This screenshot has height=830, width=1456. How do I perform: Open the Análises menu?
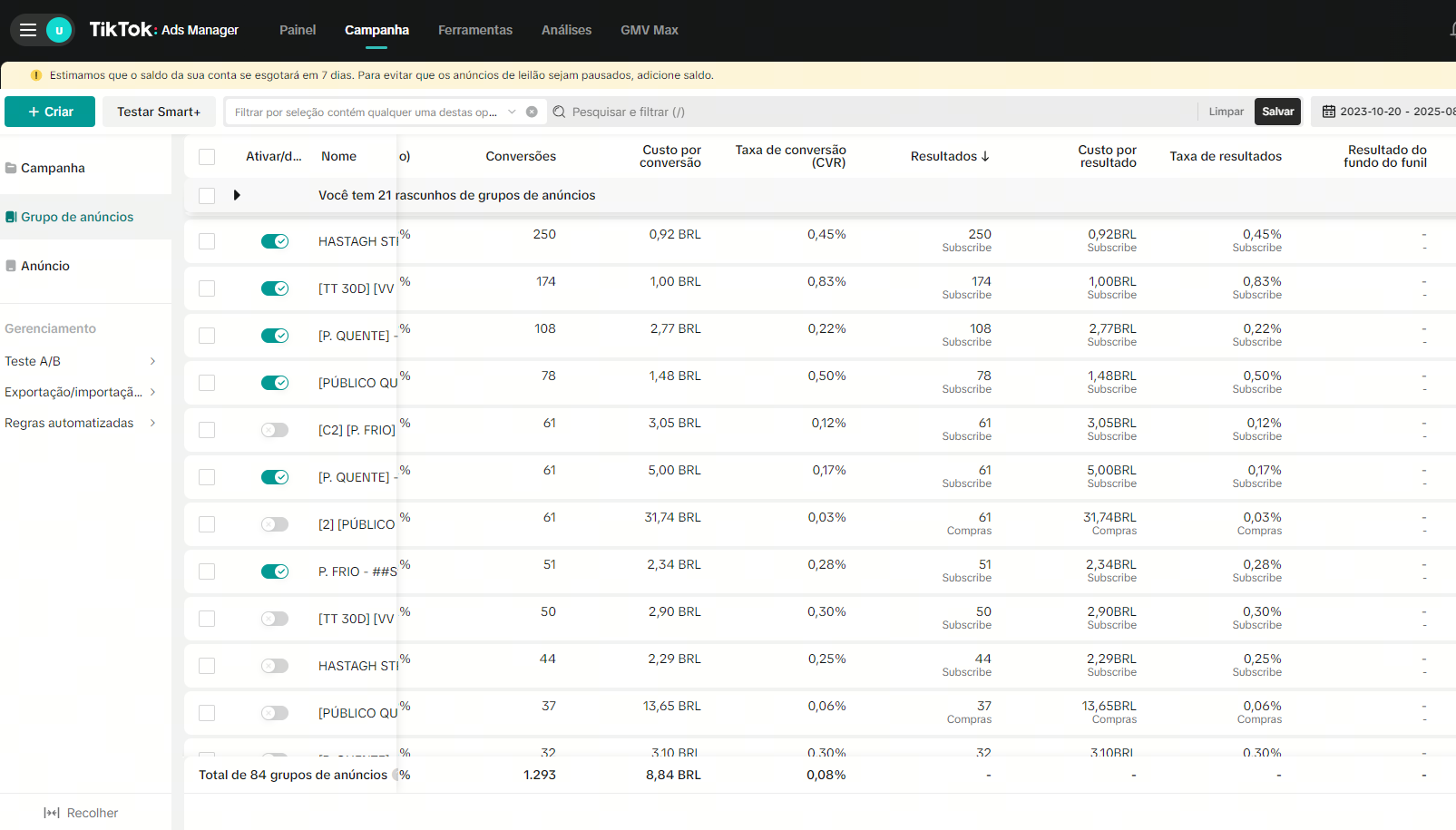point(566,30)
